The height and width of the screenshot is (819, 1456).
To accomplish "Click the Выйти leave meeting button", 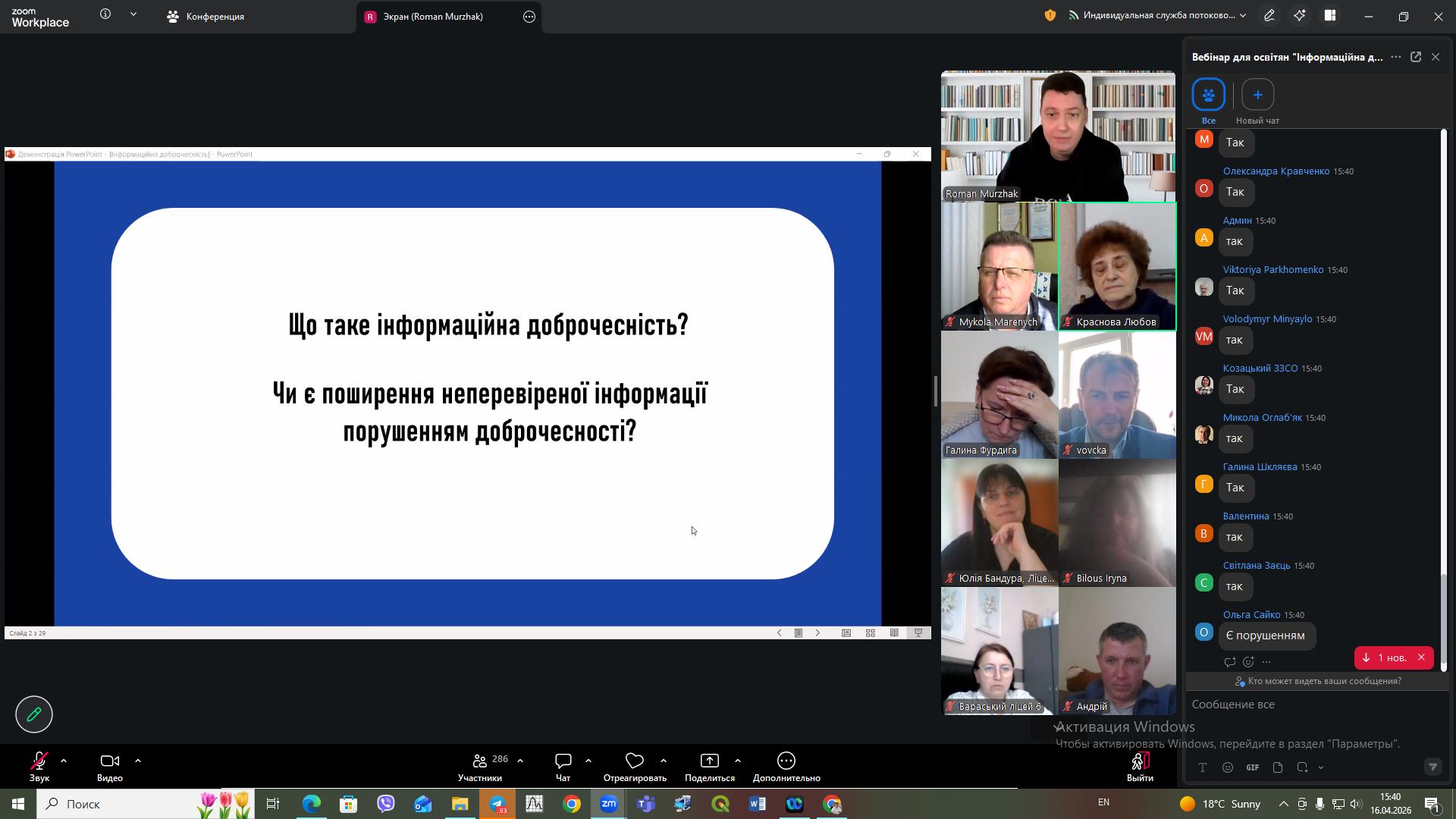I will [1140, 766].
